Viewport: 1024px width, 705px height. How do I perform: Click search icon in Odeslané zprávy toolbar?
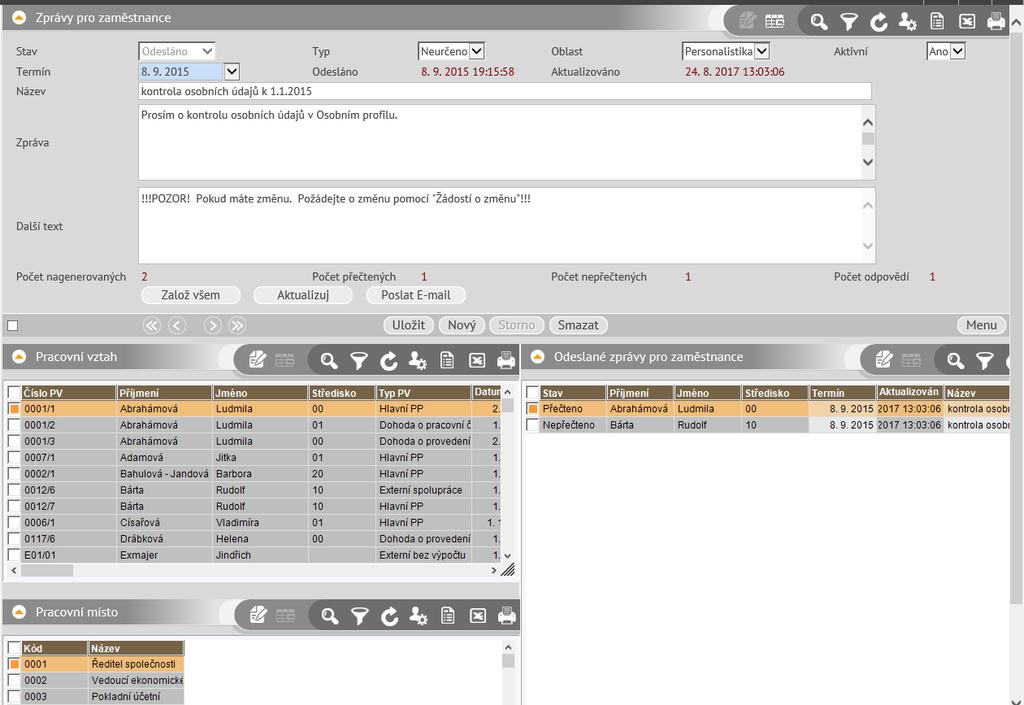pos(955,360)
